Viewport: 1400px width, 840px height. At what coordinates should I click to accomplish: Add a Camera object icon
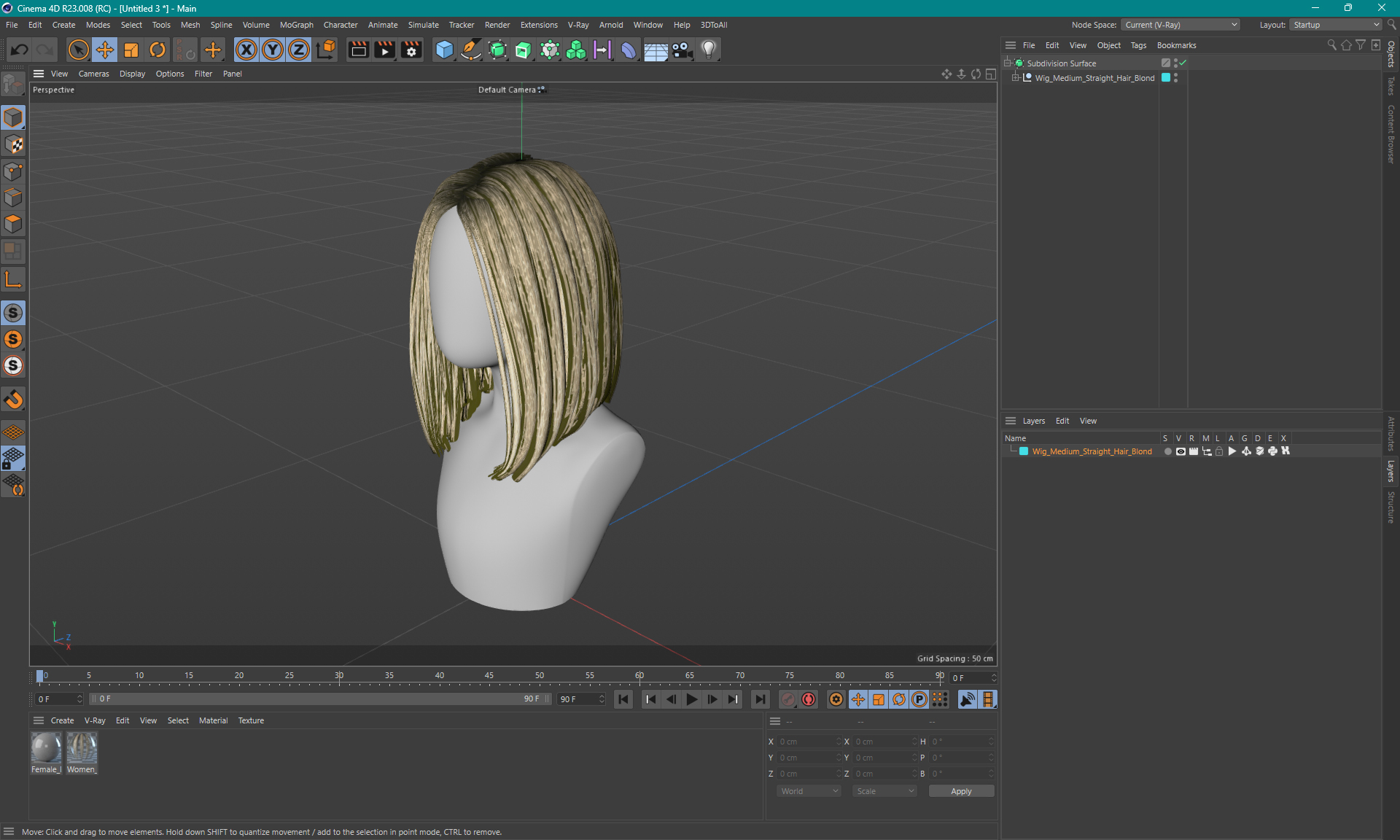682,50
